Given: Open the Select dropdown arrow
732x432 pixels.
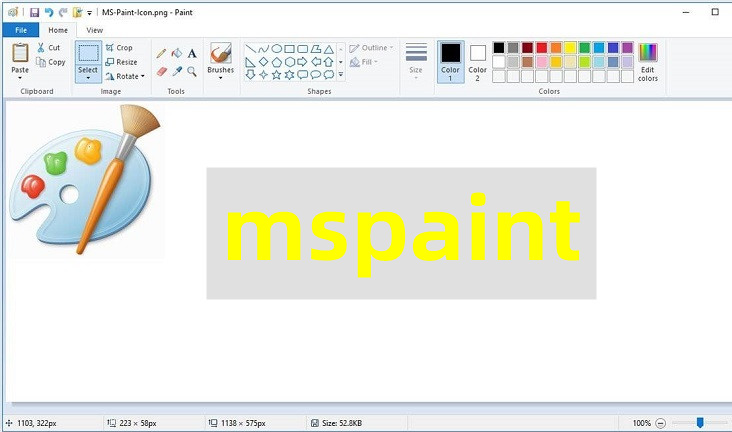Looking at the screenshot, I should 88,78.
